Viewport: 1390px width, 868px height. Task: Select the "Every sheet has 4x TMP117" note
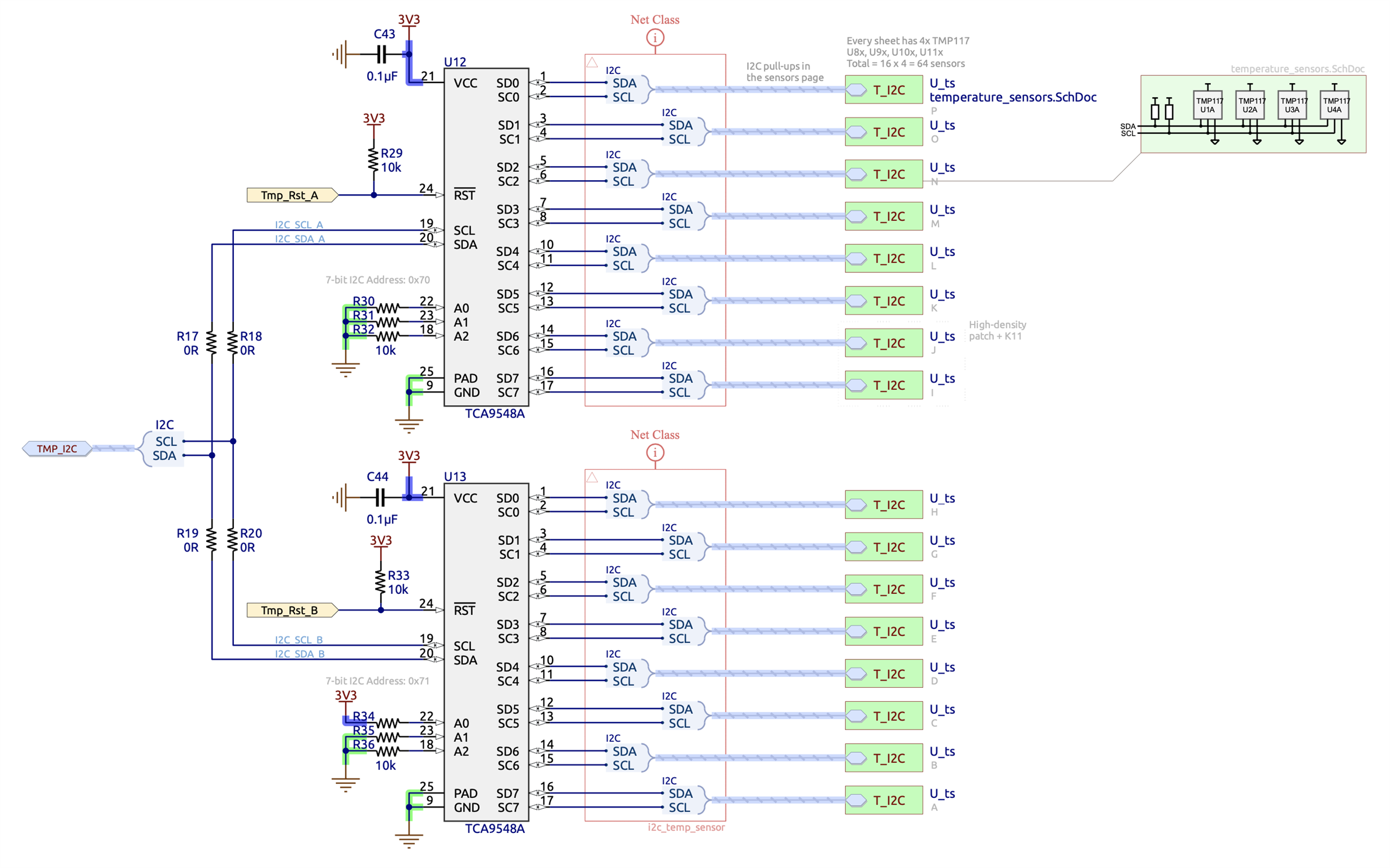click(908, 52)
